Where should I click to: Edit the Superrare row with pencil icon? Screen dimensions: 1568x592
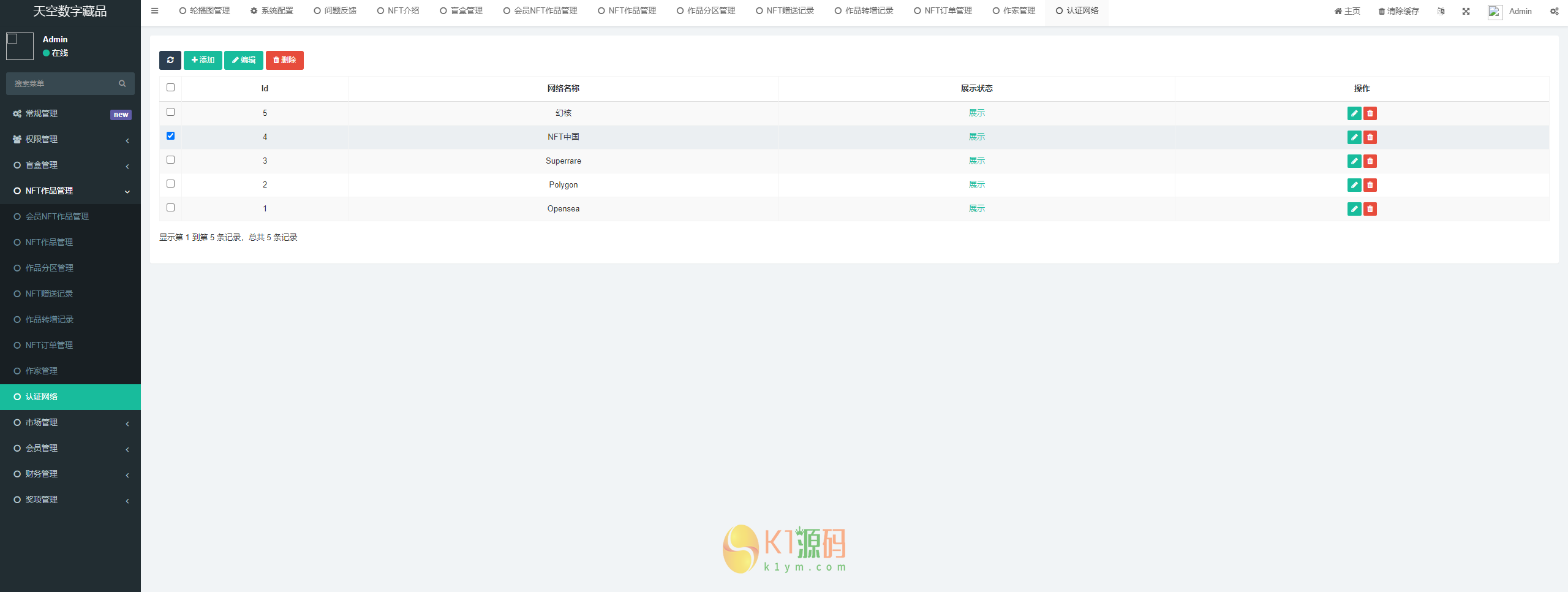click(x=1354, y=161)
